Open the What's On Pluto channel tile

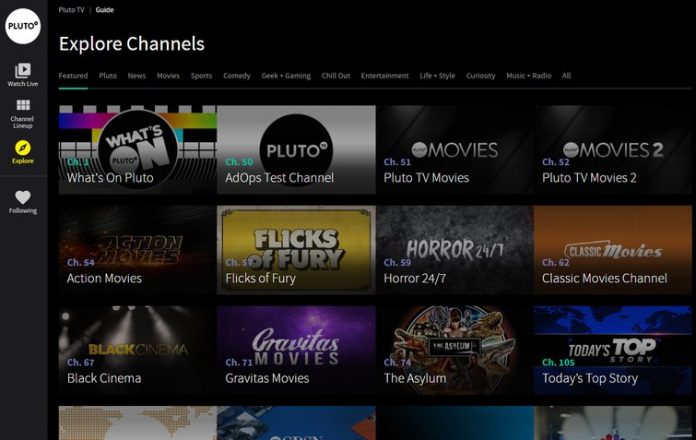tap(138, 150)
